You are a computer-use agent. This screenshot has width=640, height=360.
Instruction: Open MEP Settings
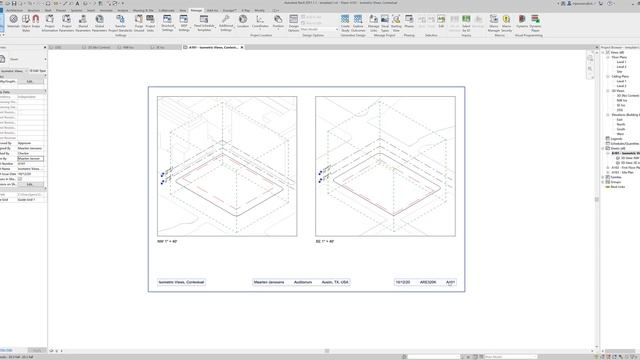[x=184, y=22]
